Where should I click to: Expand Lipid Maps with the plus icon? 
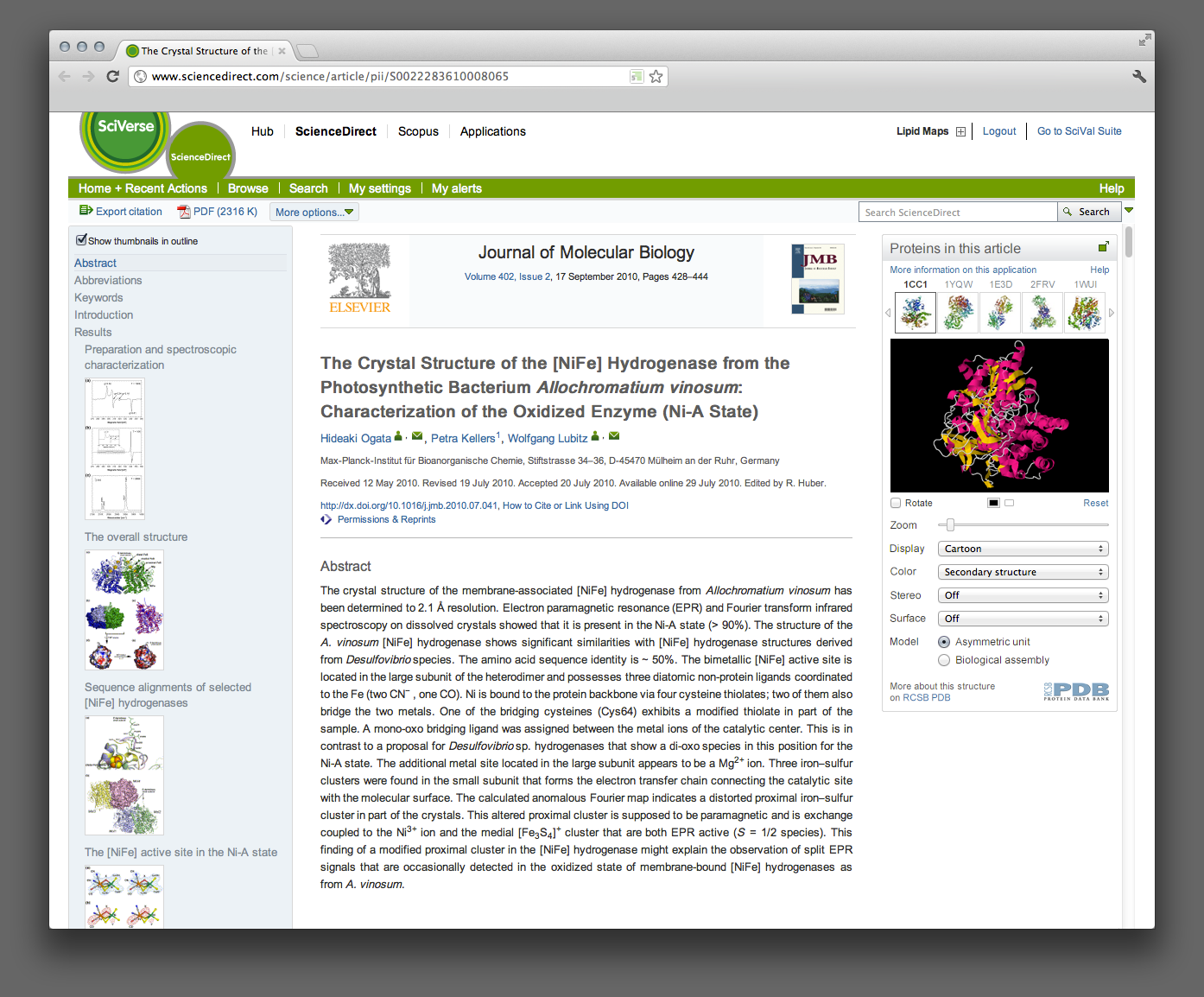(960, 131)
